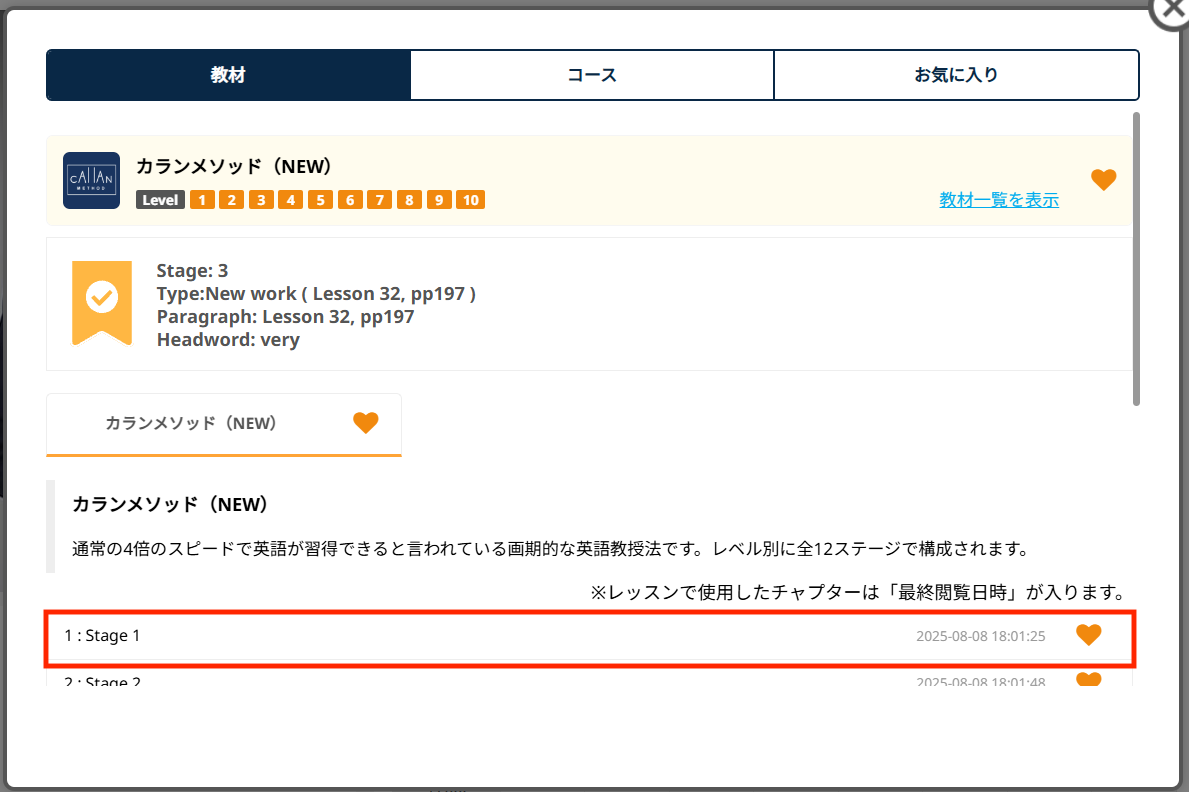This screenshot has width=1189, height=792.
Task: Select Level 7 badge
Action: pyautogui.click(x=379, y=200)
